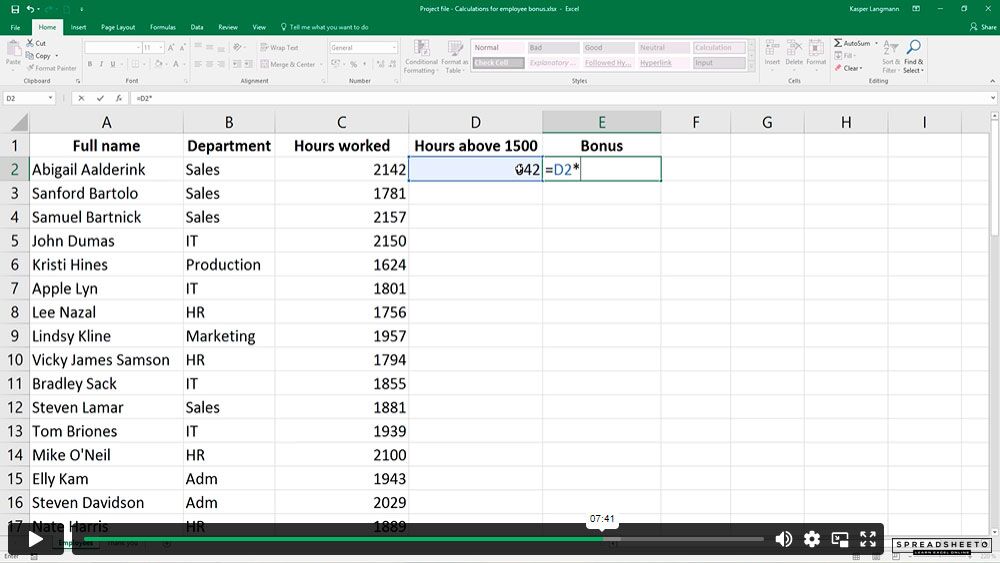The height and width of the screenshot is (563, 1000).
Task: Mute the video volume speaker icon
Action: [x=783, y=539]
